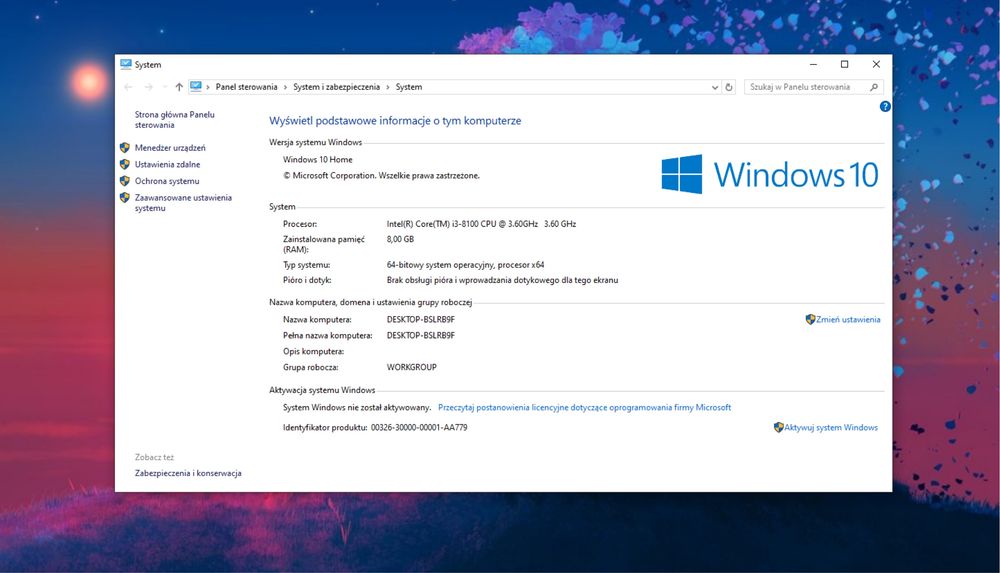Select System i zabezpieczenia breadcrumb

click(336, 87)
